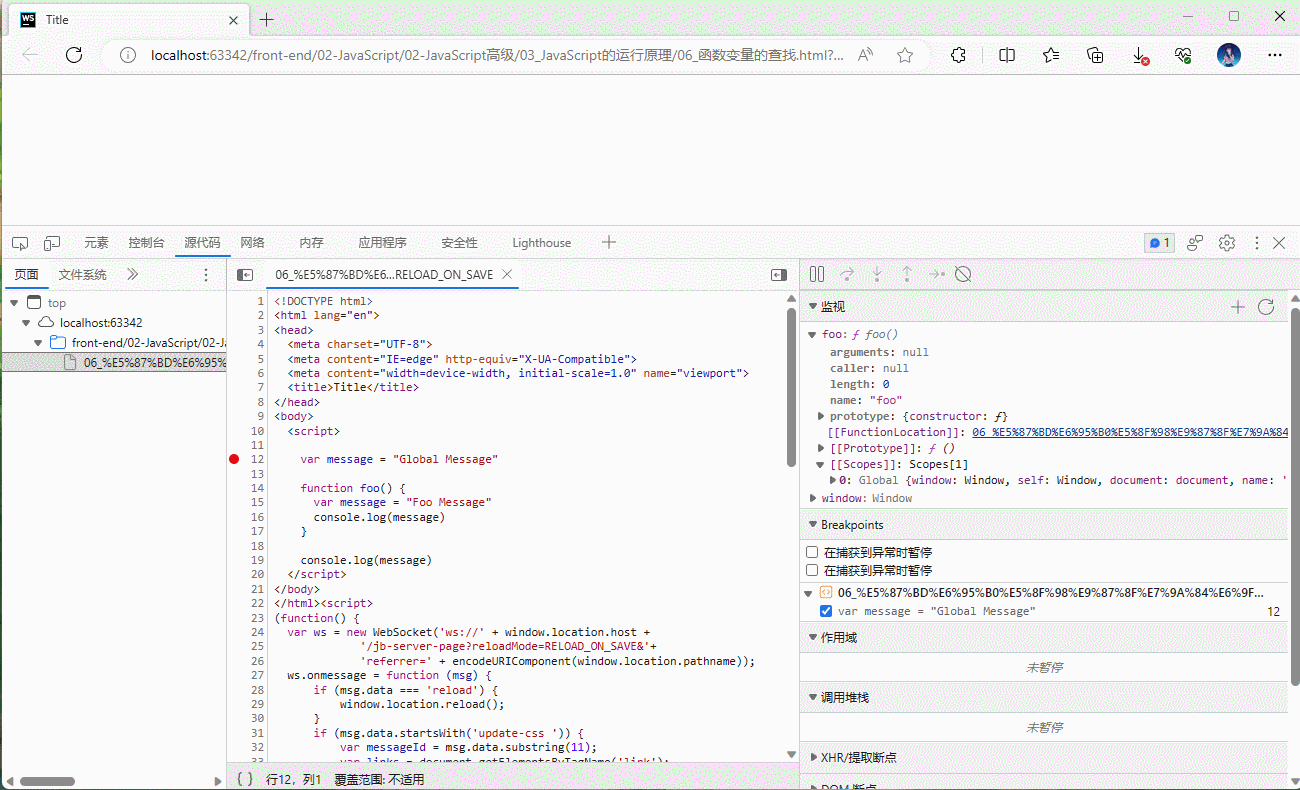Pause script execution button
The width and height of the screenshot is (1300, 790).
click(x=817, y=274)
